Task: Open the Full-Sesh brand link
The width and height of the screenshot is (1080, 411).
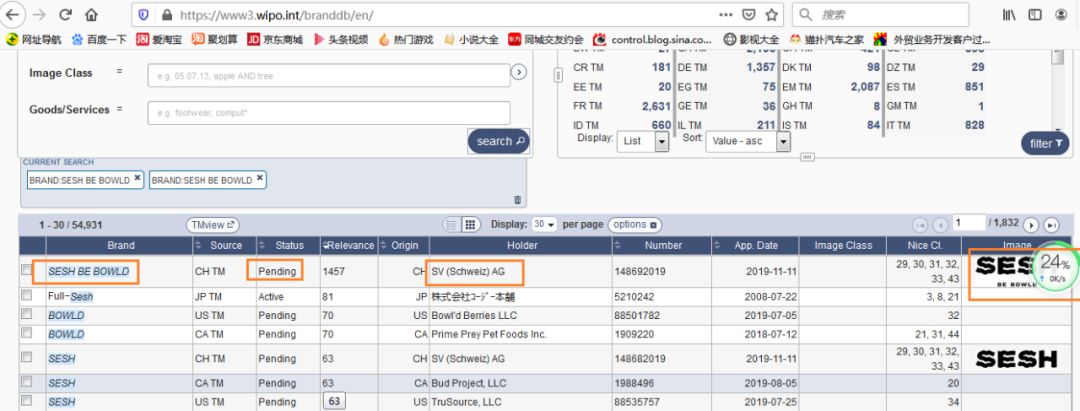Action: (70, 296)
